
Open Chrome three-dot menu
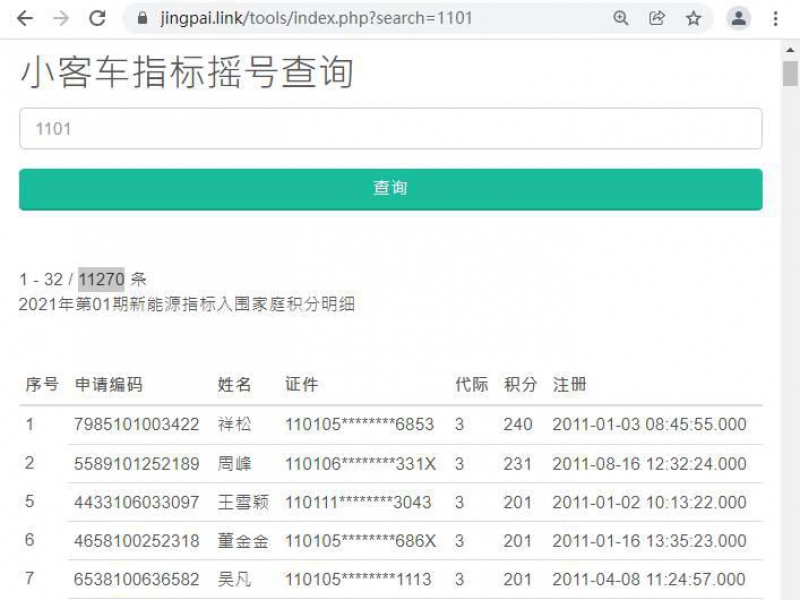(775, 18)
